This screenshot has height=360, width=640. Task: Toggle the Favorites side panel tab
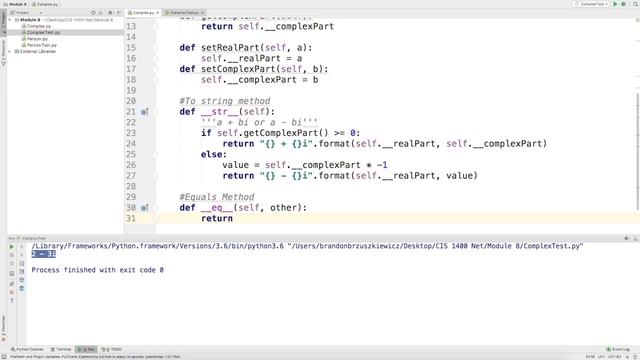tap(3, 329)
